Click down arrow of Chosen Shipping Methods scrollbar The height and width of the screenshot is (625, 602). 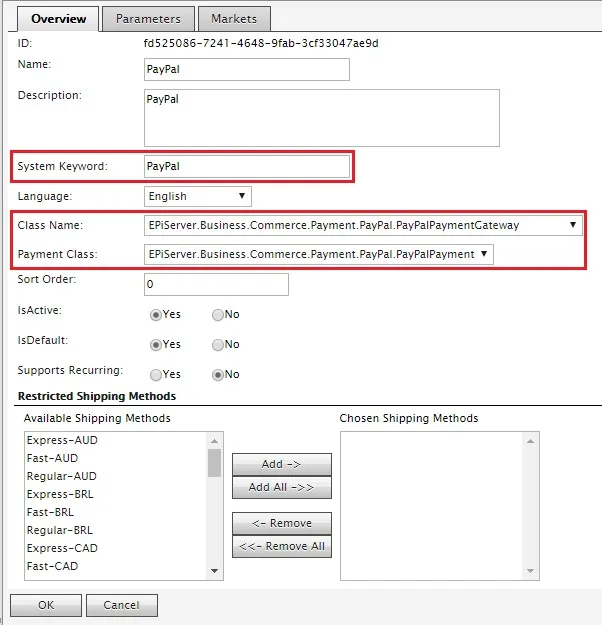[x=530, y=571]
